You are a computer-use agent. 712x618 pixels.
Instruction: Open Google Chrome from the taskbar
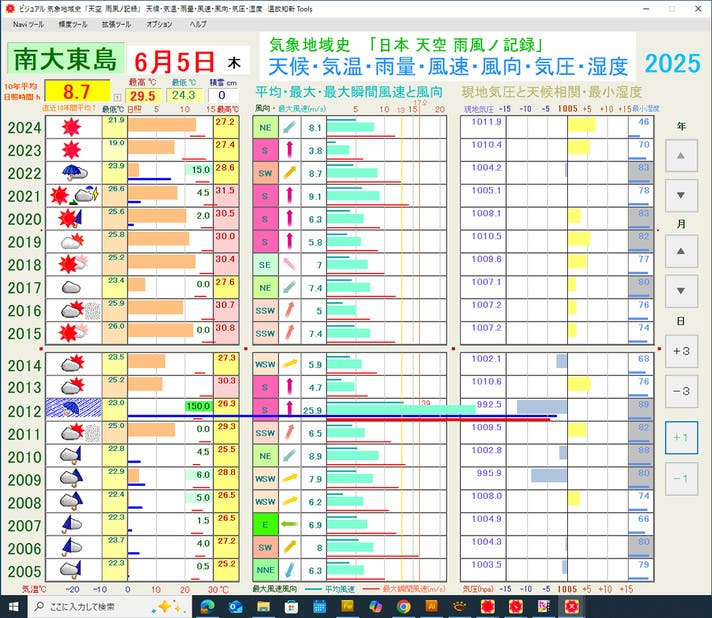point(403,606)
